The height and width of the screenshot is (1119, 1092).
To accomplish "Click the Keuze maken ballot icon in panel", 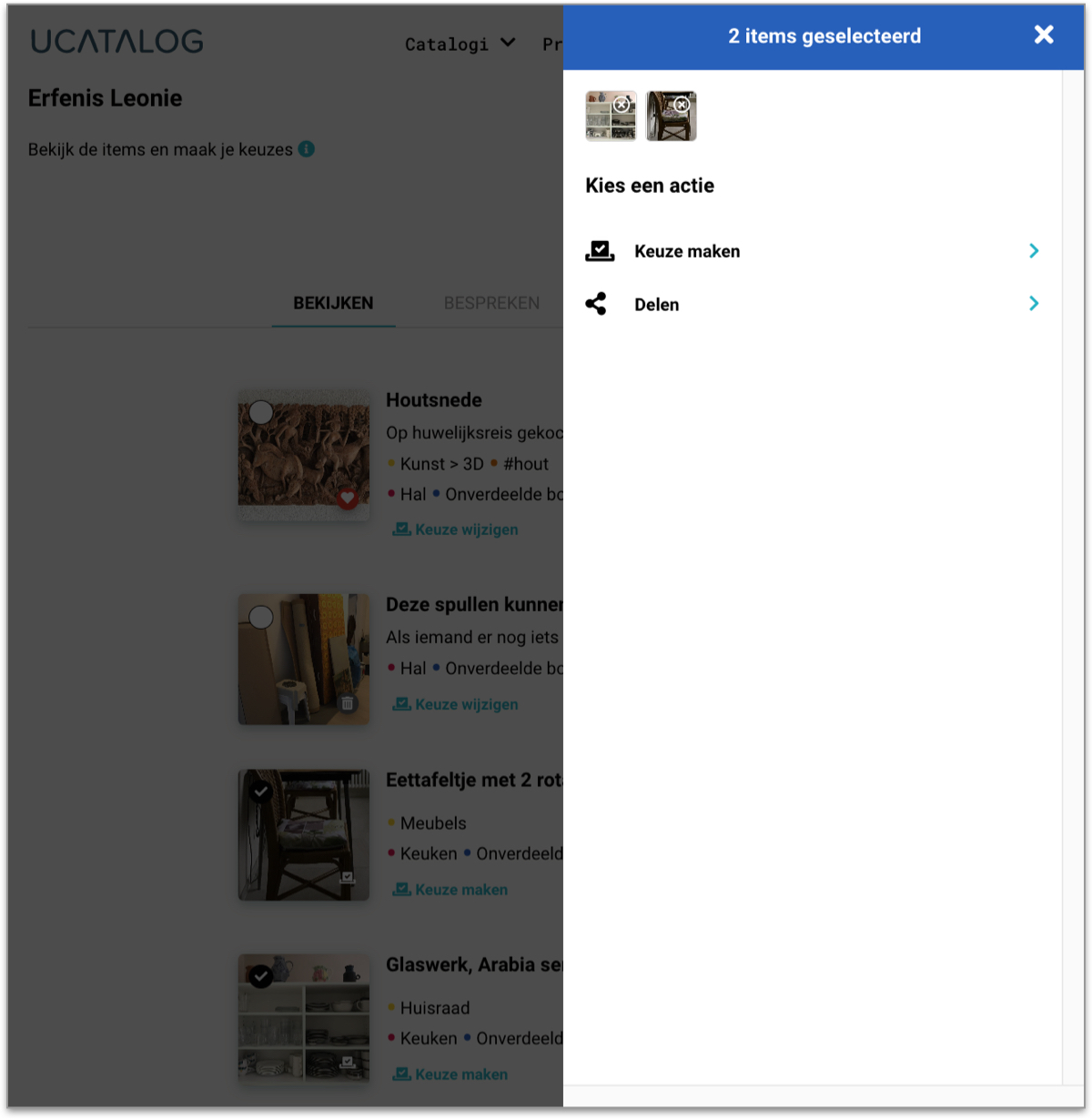I will 600,251.
